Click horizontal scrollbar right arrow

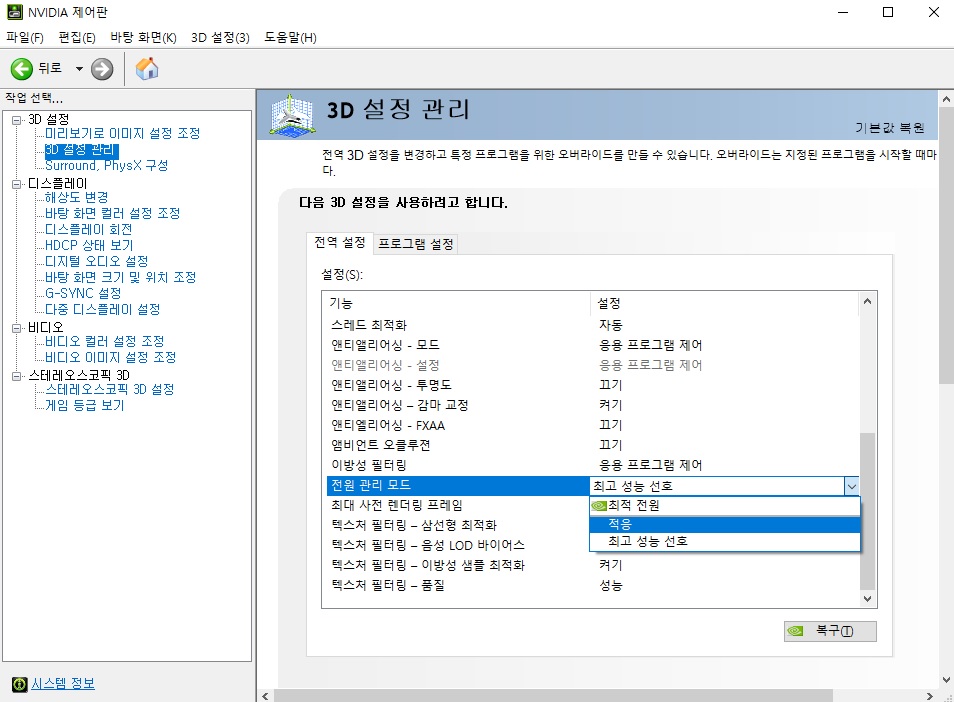coord(930,695)
